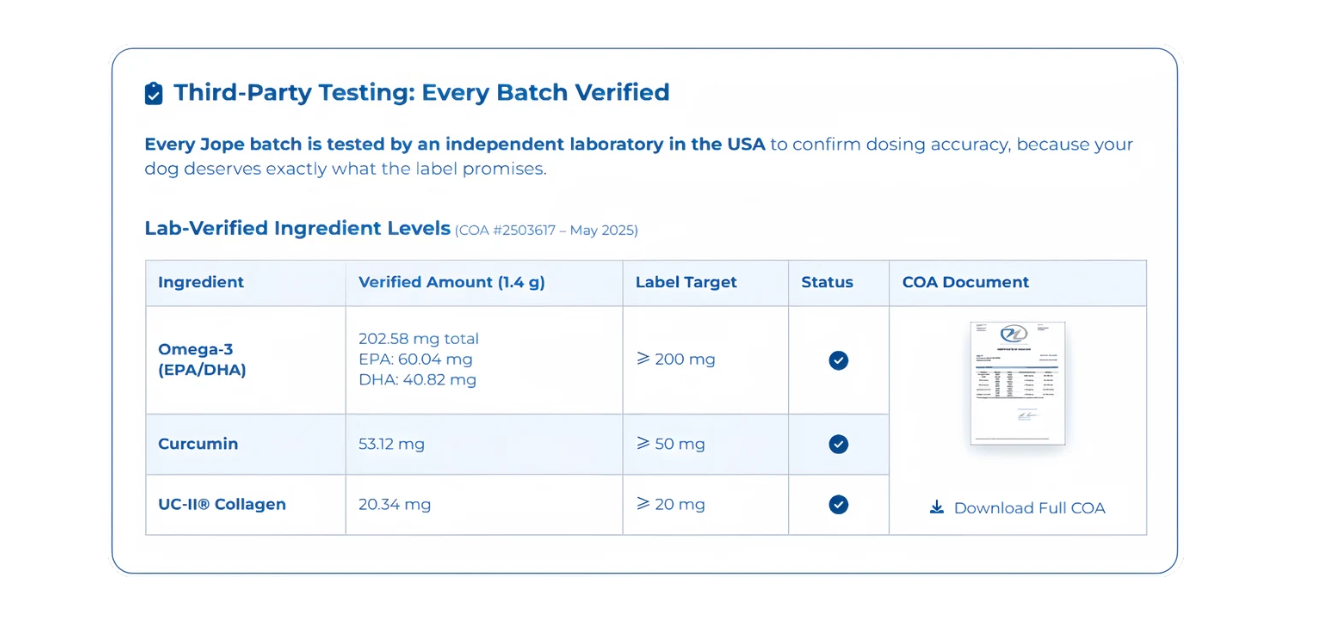Click the 53.12 mg value
This screenshot has height=626, width=1319.
[391, 444]
